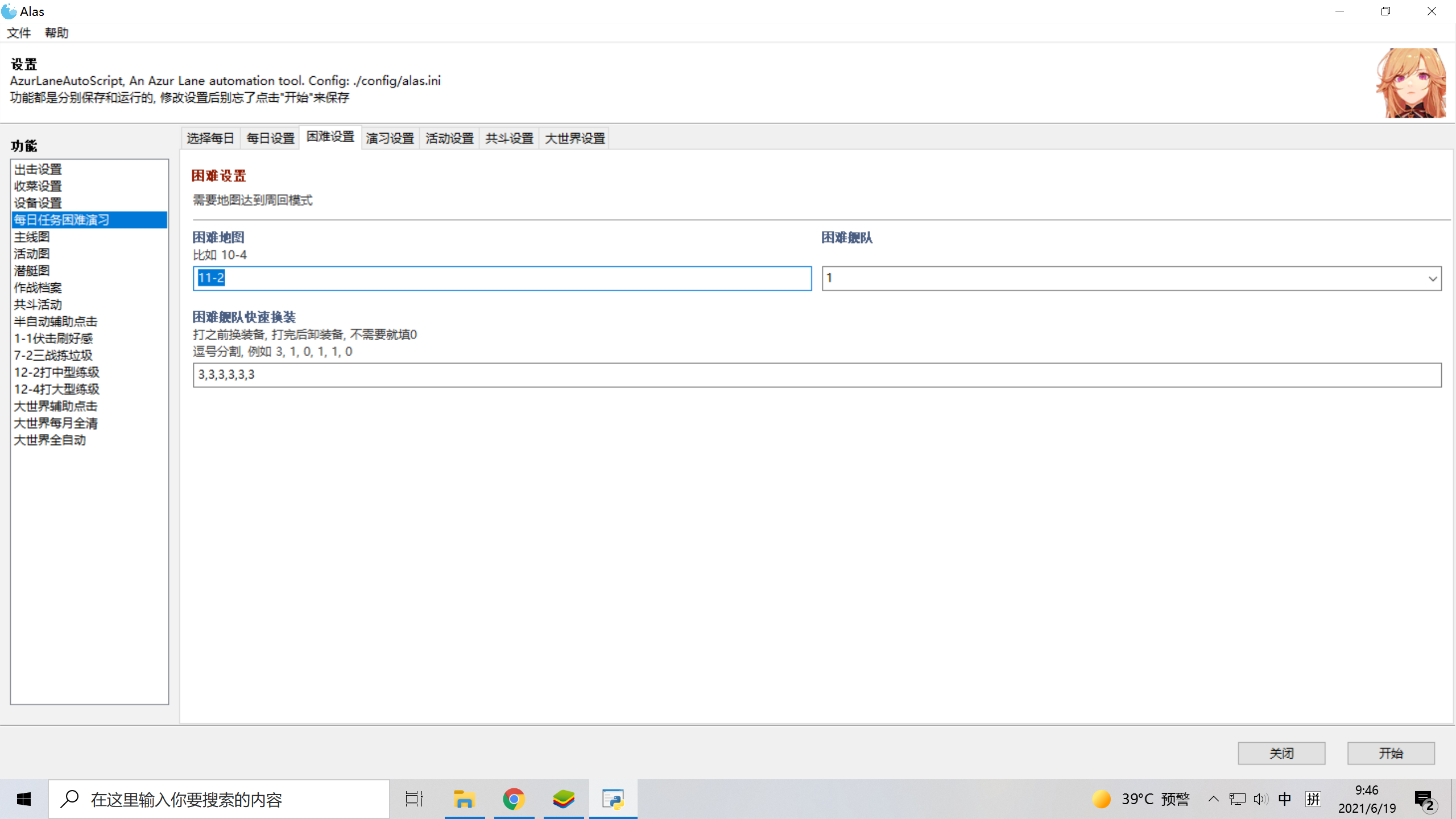Open Windows Start menu

point(23,799)
